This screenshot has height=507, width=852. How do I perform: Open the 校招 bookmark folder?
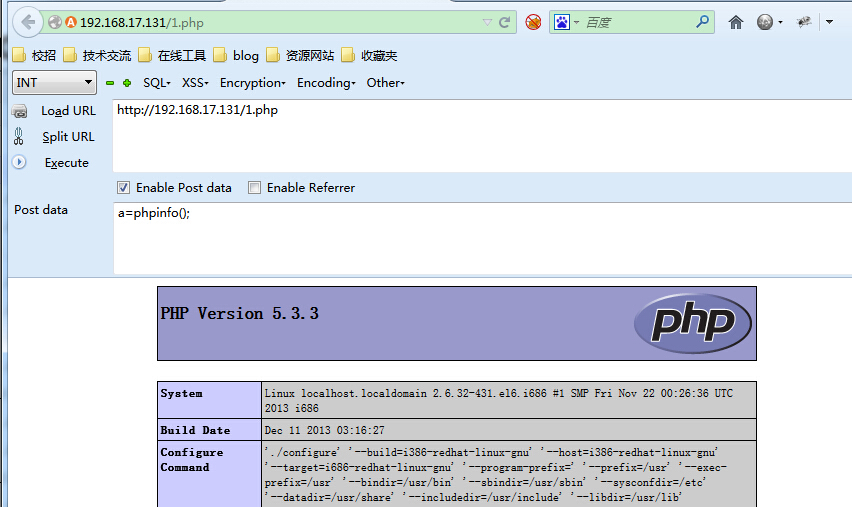pos(34,55)
